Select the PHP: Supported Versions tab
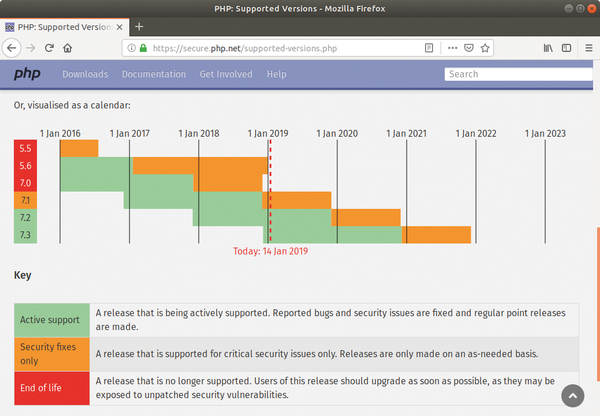 [x=64, y=27]
